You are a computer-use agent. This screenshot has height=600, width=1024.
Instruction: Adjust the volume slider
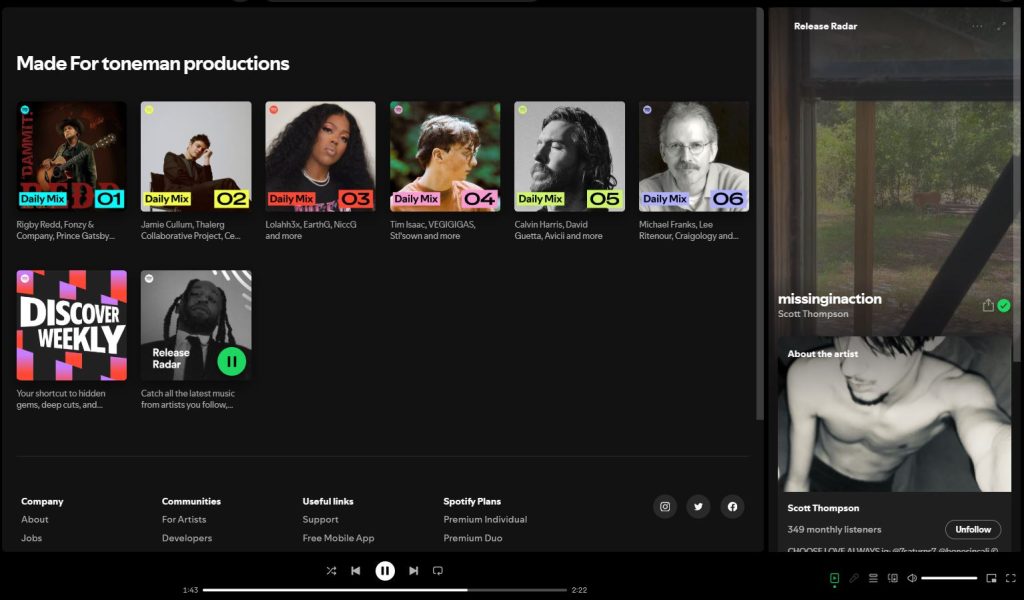click(949, 578)
